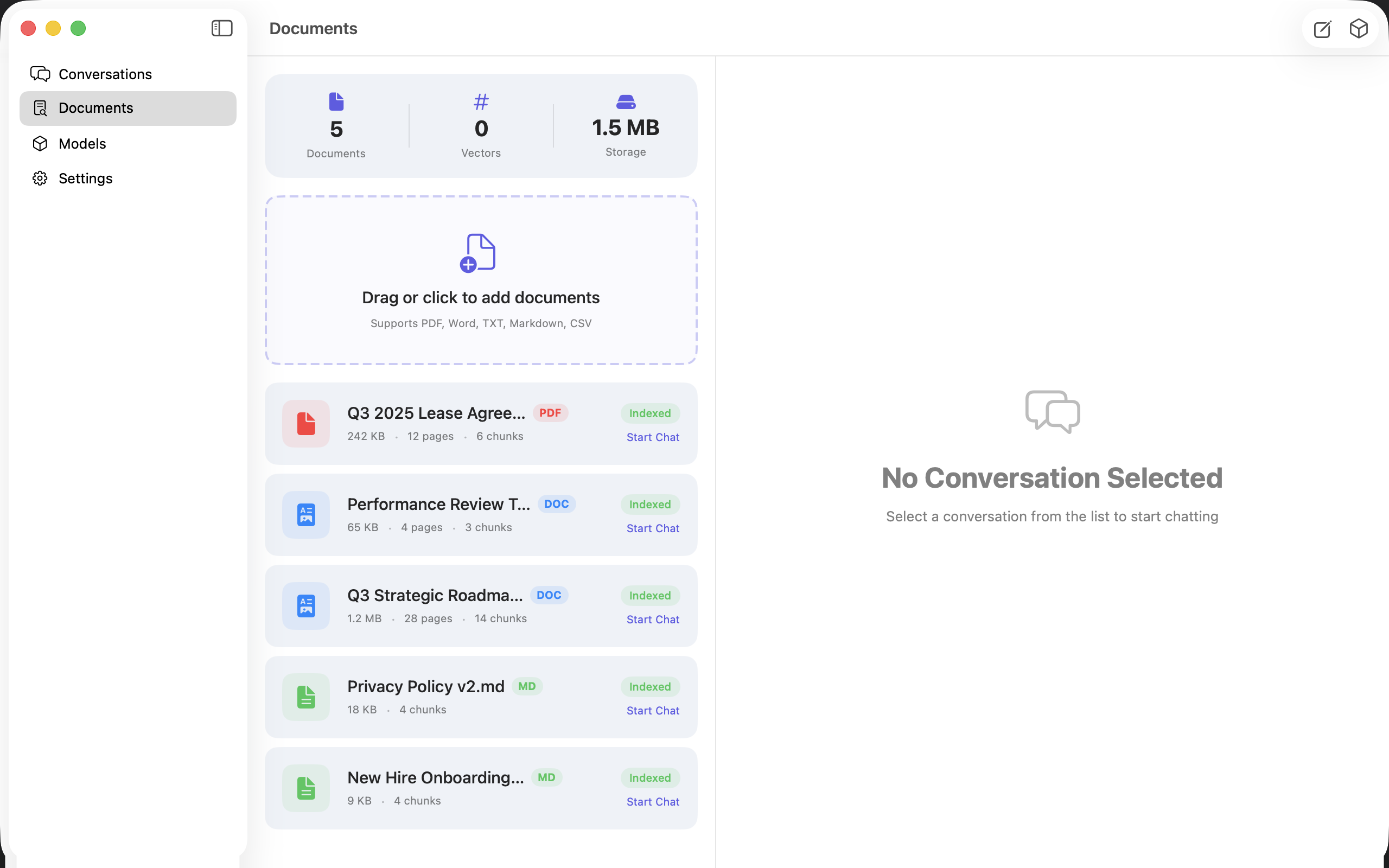Go to the Models section
Viewport: 1389px width, 868px height.
point(128,144)
